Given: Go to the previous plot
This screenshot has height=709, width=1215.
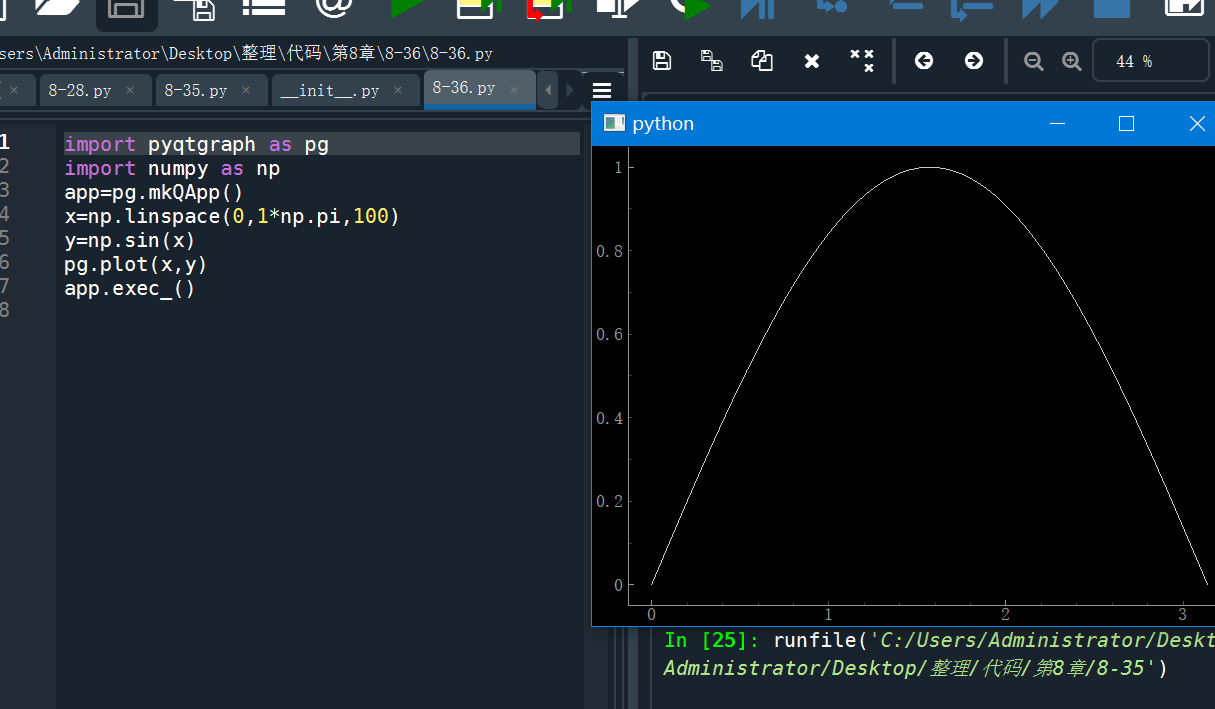Looking at the screenshot, I should 924,61.
